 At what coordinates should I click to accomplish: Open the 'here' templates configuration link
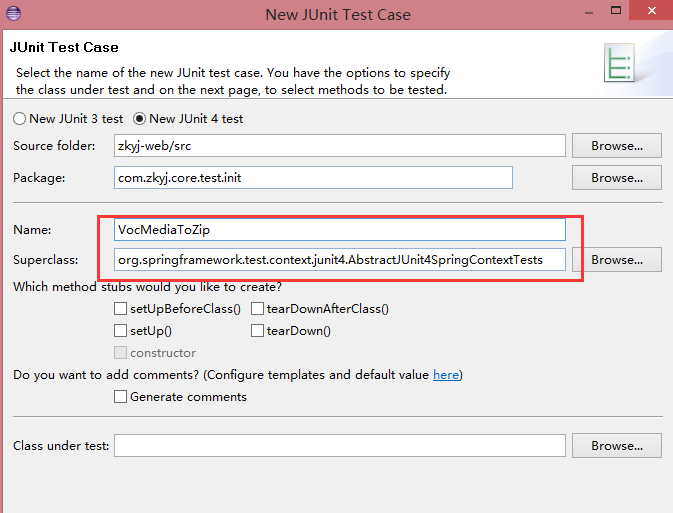[x=445, y=375]
